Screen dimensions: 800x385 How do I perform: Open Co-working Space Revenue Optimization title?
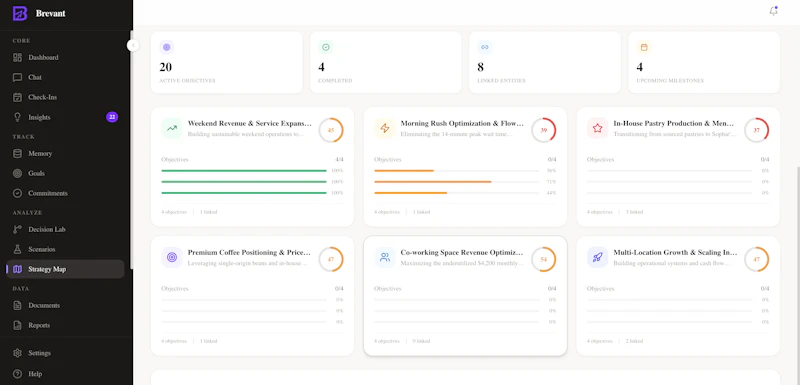pyautogui.click(x=462, y=252)
